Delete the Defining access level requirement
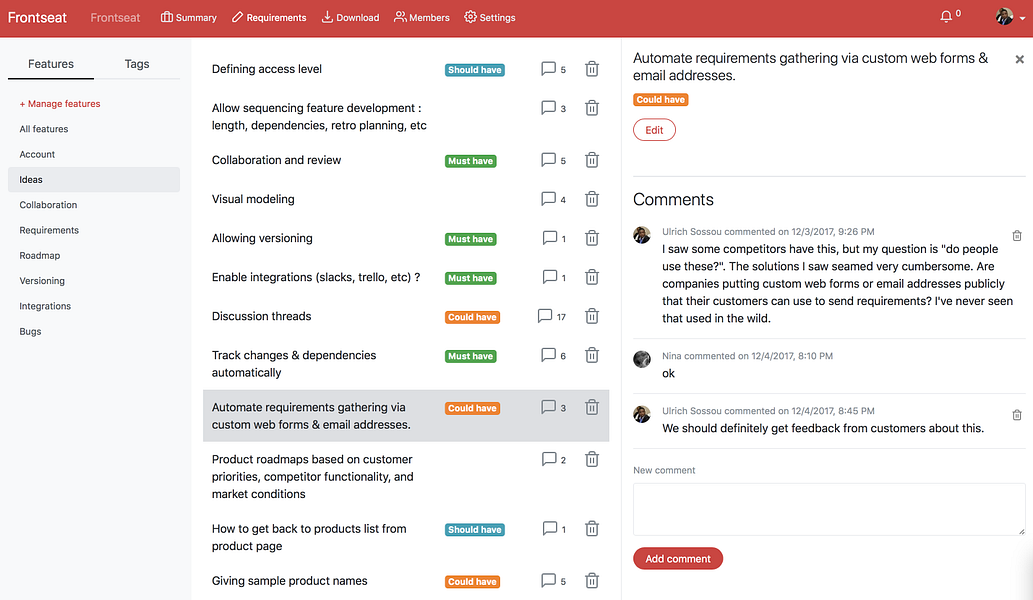This screenshot has height=600, width=1033. click(592, 68)
